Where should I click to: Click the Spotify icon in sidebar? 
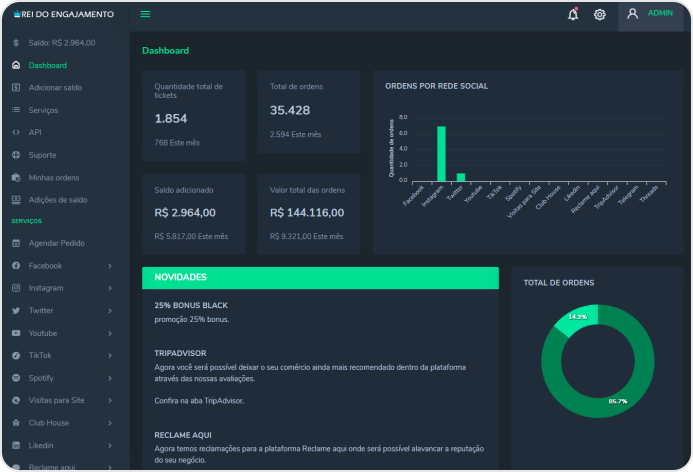coord(16,378)
